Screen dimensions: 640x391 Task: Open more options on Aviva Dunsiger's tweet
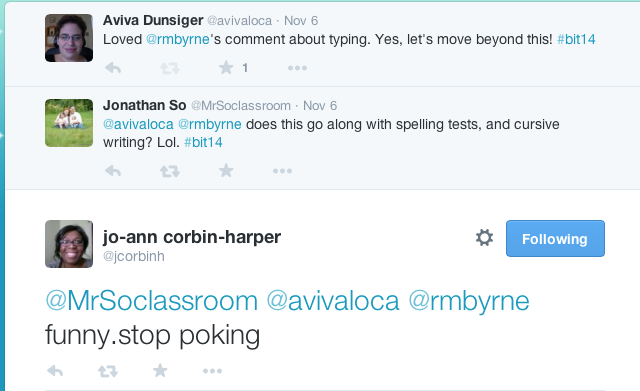[297, 68]
